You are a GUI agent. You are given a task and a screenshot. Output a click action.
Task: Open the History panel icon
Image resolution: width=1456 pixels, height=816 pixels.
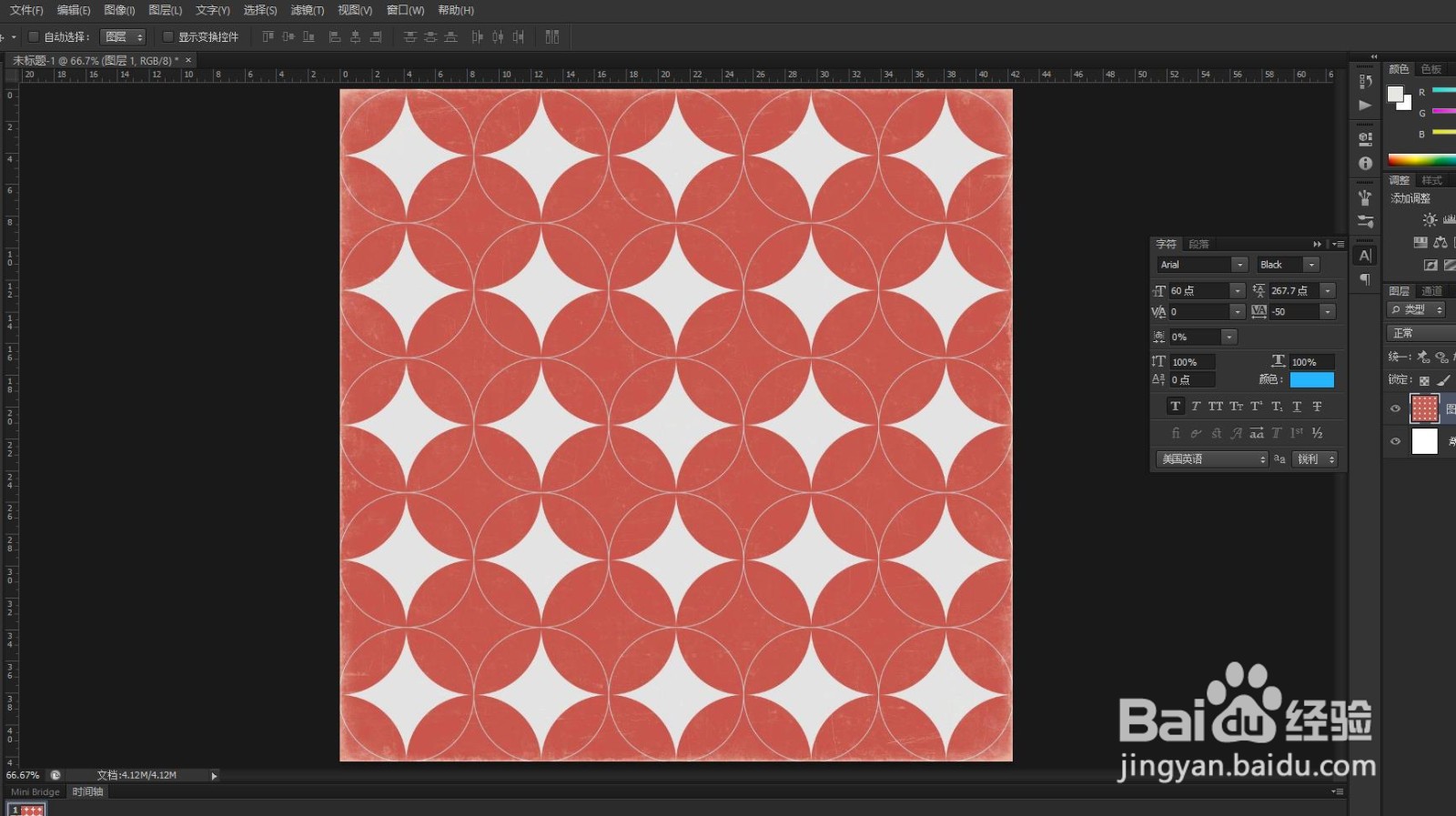[x=1365, y=82]
